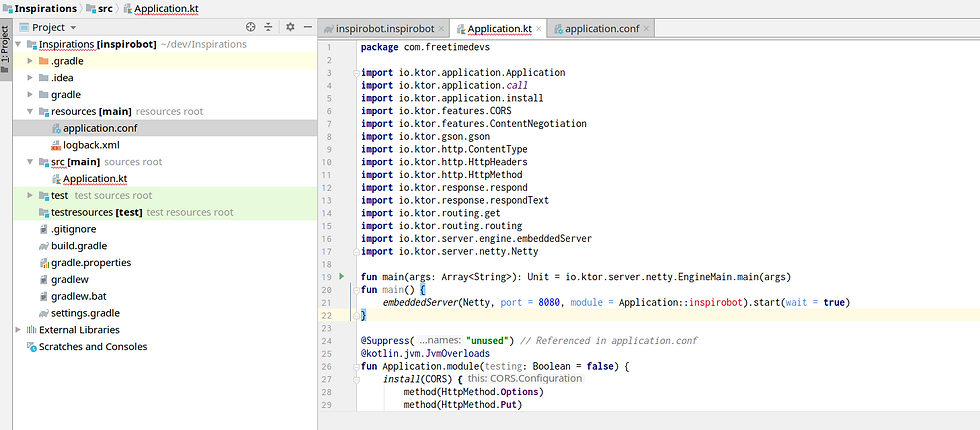
Task: Expand the .gradle folder
Action: [31, 61]
